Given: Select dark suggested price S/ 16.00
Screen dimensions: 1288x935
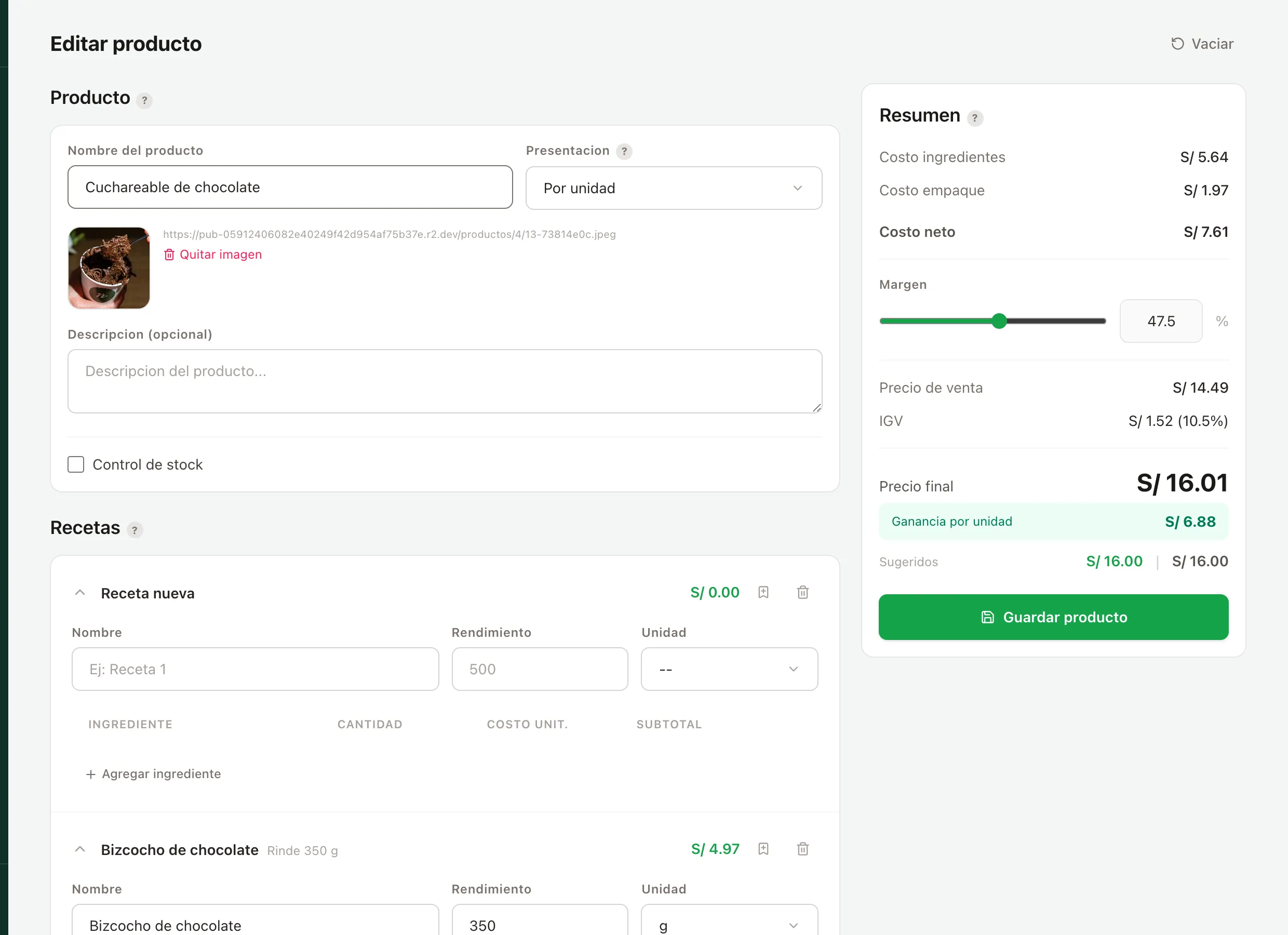Looking at the screenshot, I should coord(1200,561).
